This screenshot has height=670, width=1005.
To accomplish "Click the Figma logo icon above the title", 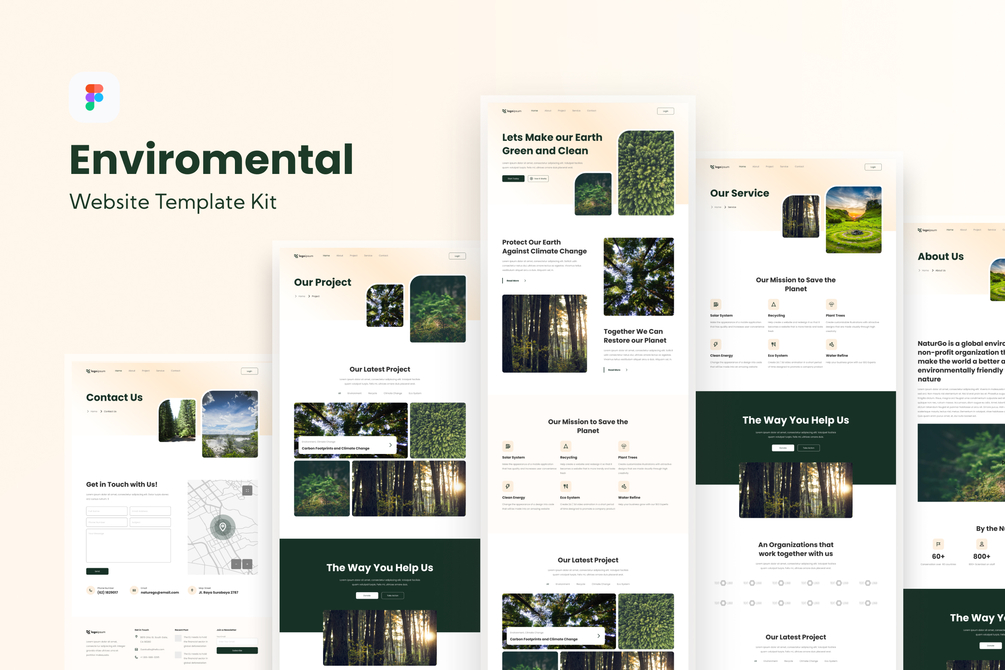I will (94, 97).
